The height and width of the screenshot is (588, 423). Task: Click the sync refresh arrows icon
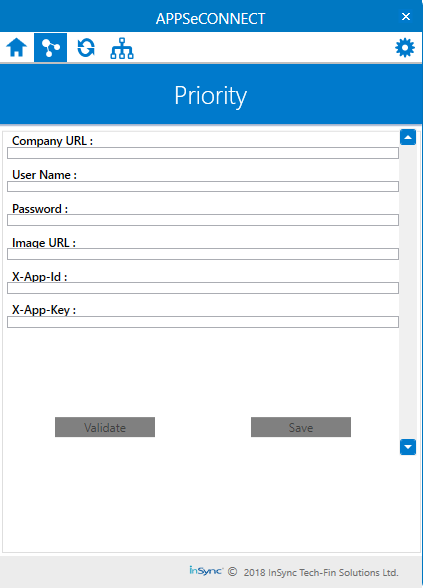(86, 48)
